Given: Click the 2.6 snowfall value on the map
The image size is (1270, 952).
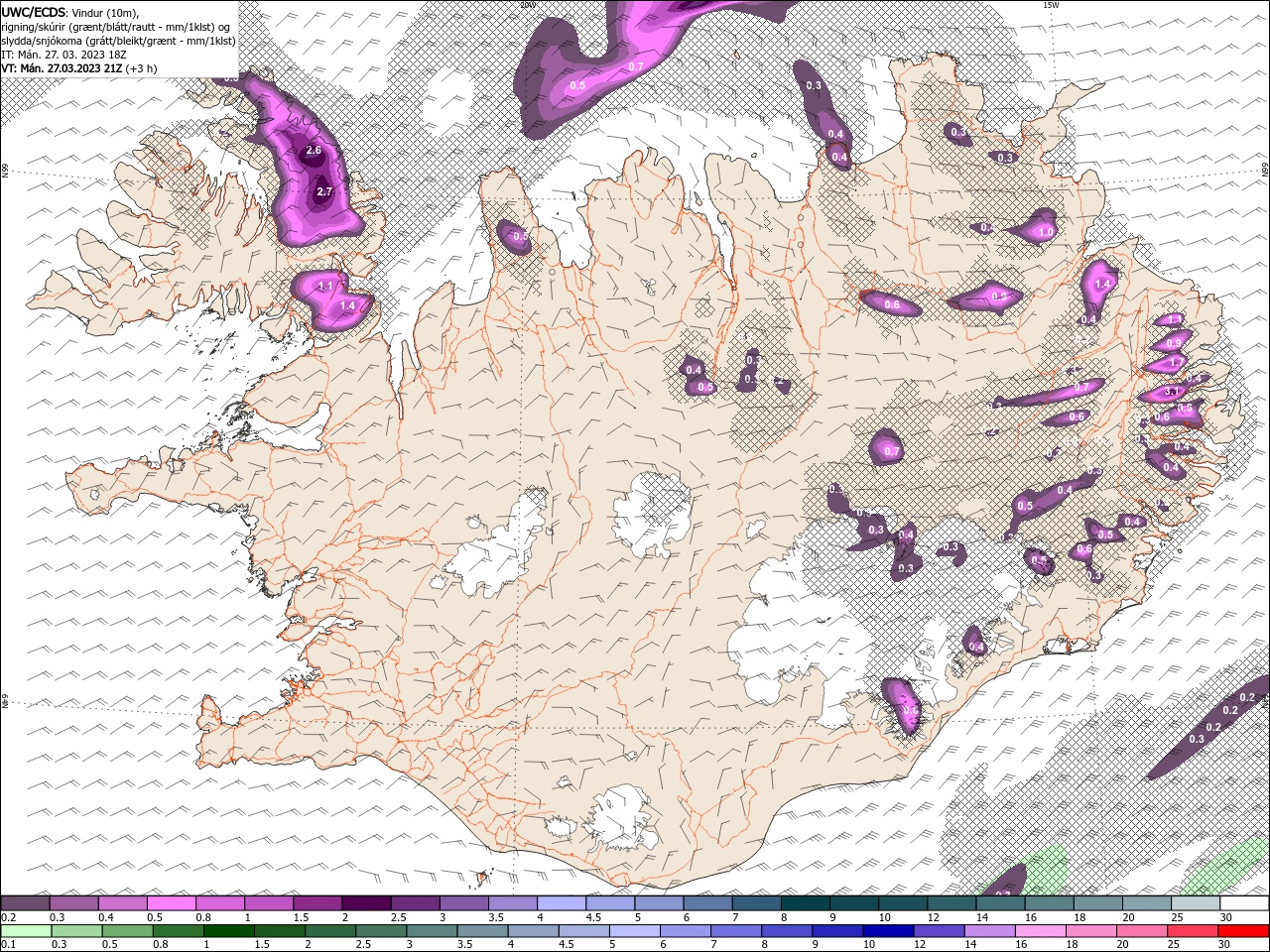Looking at the screenshot, I should [x=314, y=151].
